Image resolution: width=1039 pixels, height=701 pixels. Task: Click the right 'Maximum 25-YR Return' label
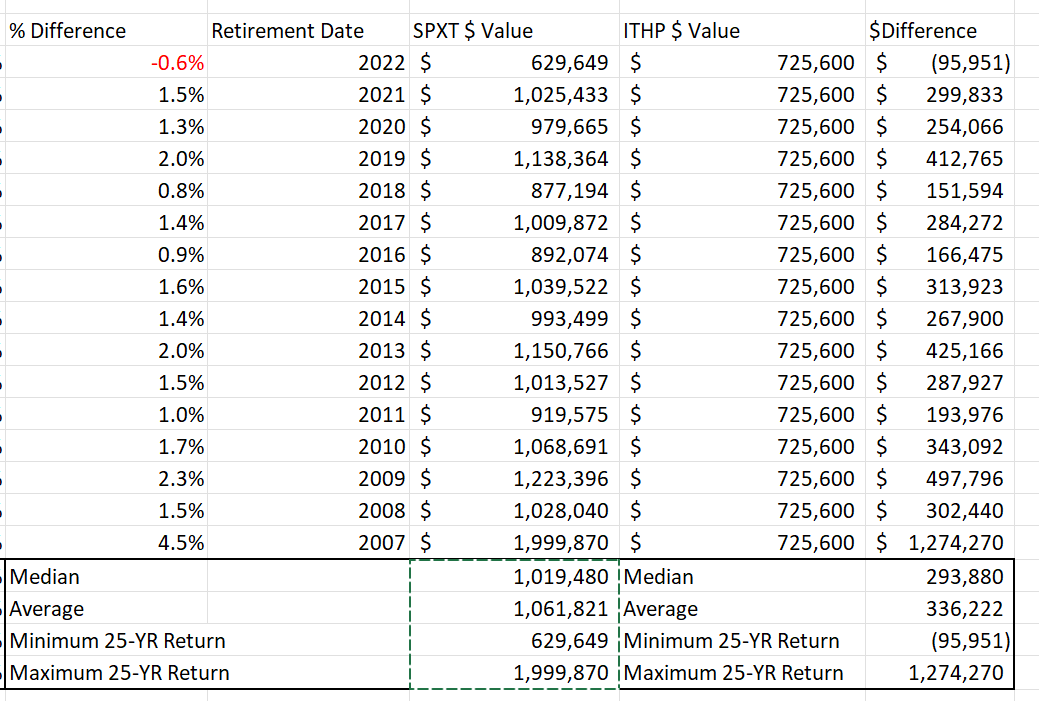pos(734,673)
